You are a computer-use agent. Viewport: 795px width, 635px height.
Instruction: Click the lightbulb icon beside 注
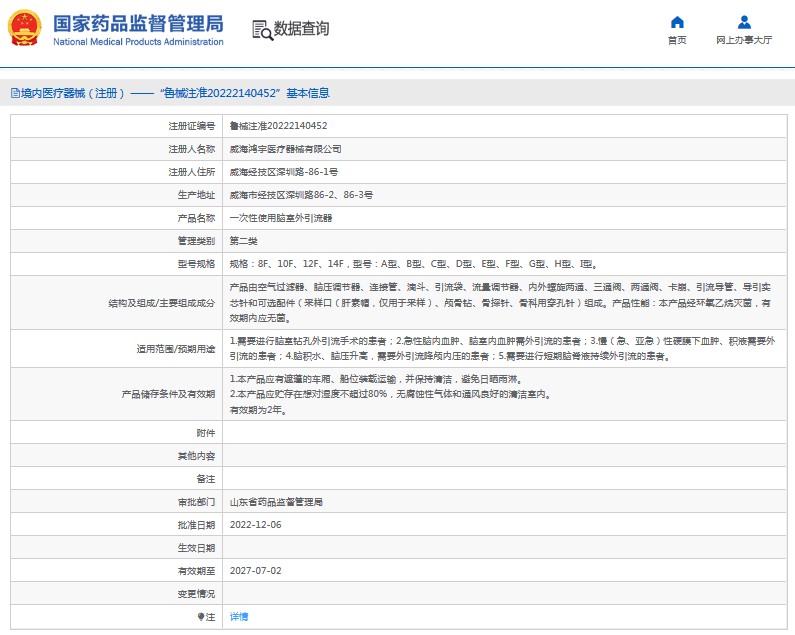coord(201,617)
